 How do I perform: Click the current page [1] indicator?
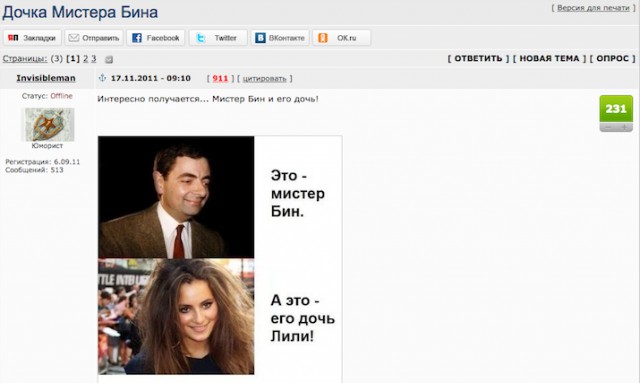pos(73,59)
